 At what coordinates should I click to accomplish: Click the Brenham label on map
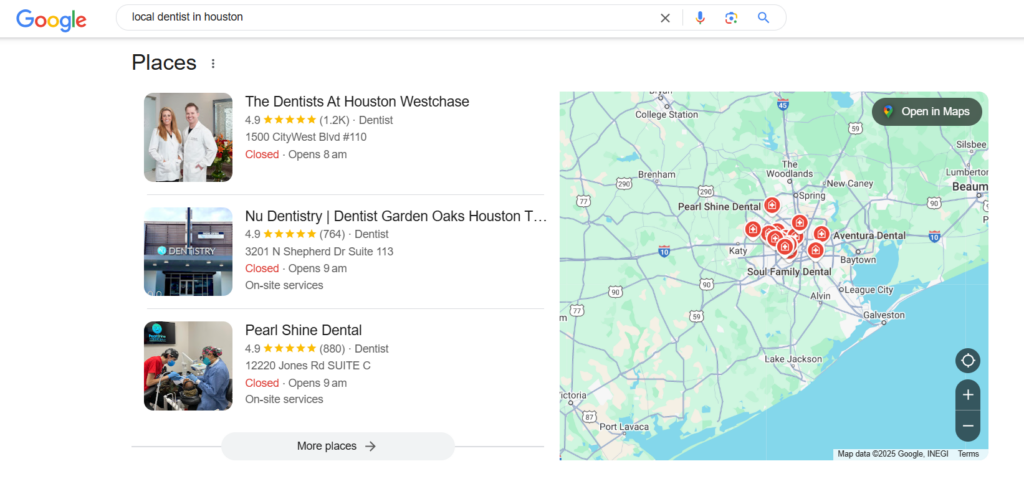click(656, 174)
